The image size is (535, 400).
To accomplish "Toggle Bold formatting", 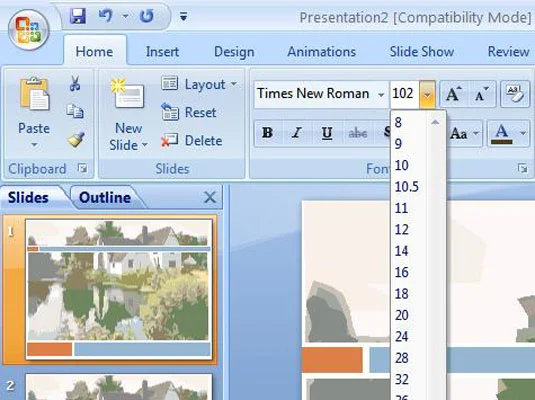I will [x=268, y=133].
